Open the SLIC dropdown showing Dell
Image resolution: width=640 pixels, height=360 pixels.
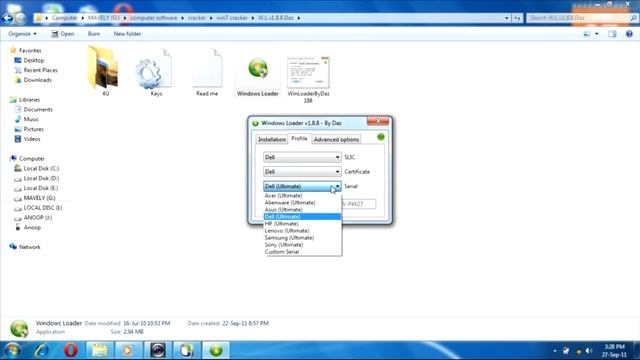tap(302, 157)
